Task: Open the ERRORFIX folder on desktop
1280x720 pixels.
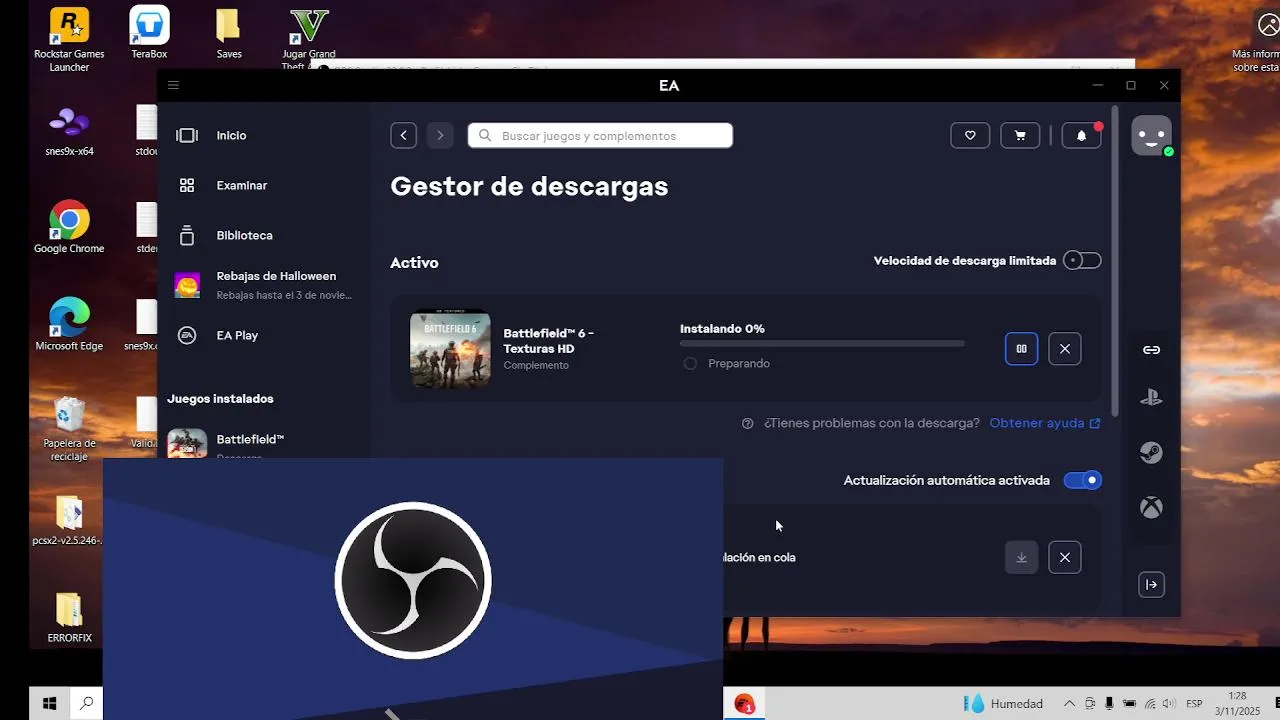Action: (69, 617)
